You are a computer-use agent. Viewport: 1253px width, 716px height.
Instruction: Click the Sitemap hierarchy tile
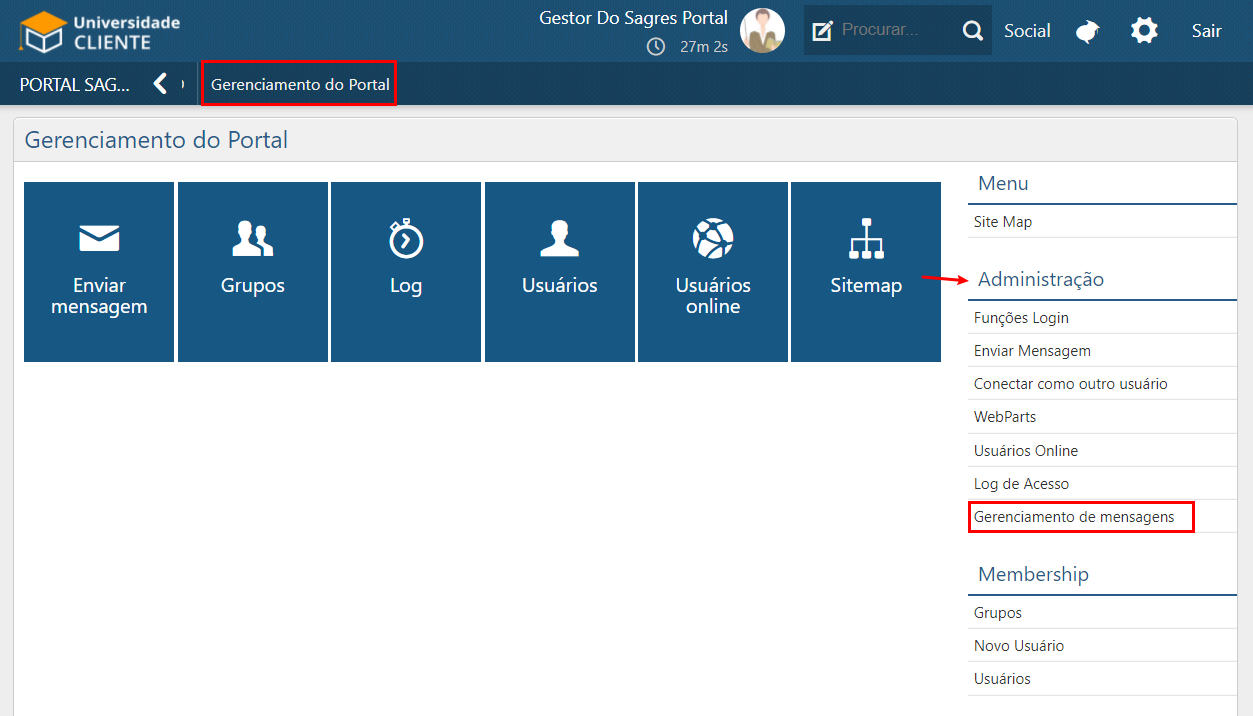(866, 271)
